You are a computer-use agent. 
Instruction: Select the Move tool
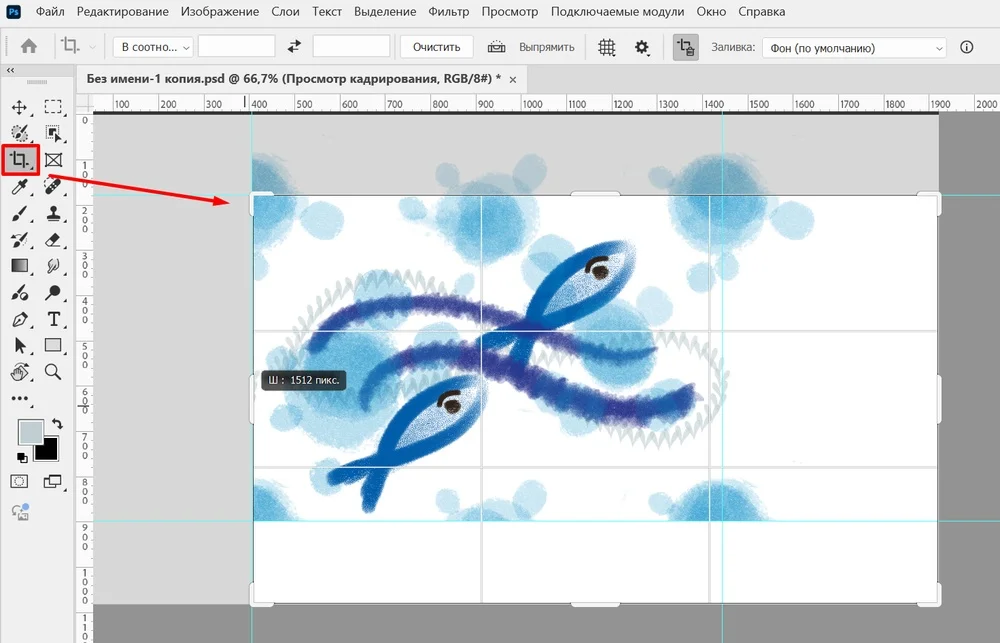click(19, 107)
